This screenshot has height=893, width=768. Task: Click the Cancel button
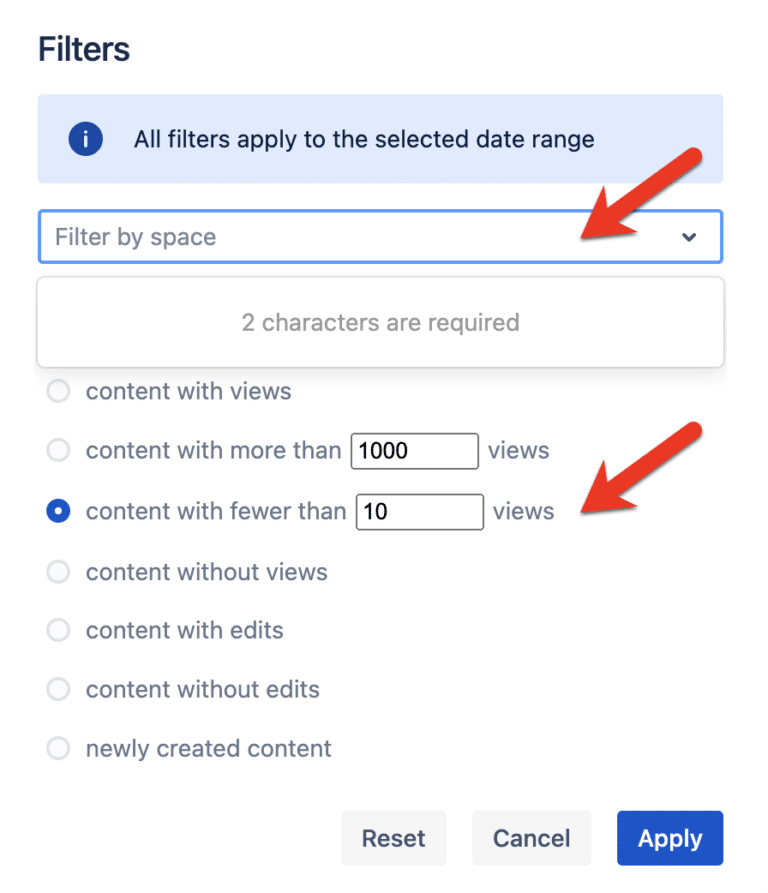coord(531,838)
